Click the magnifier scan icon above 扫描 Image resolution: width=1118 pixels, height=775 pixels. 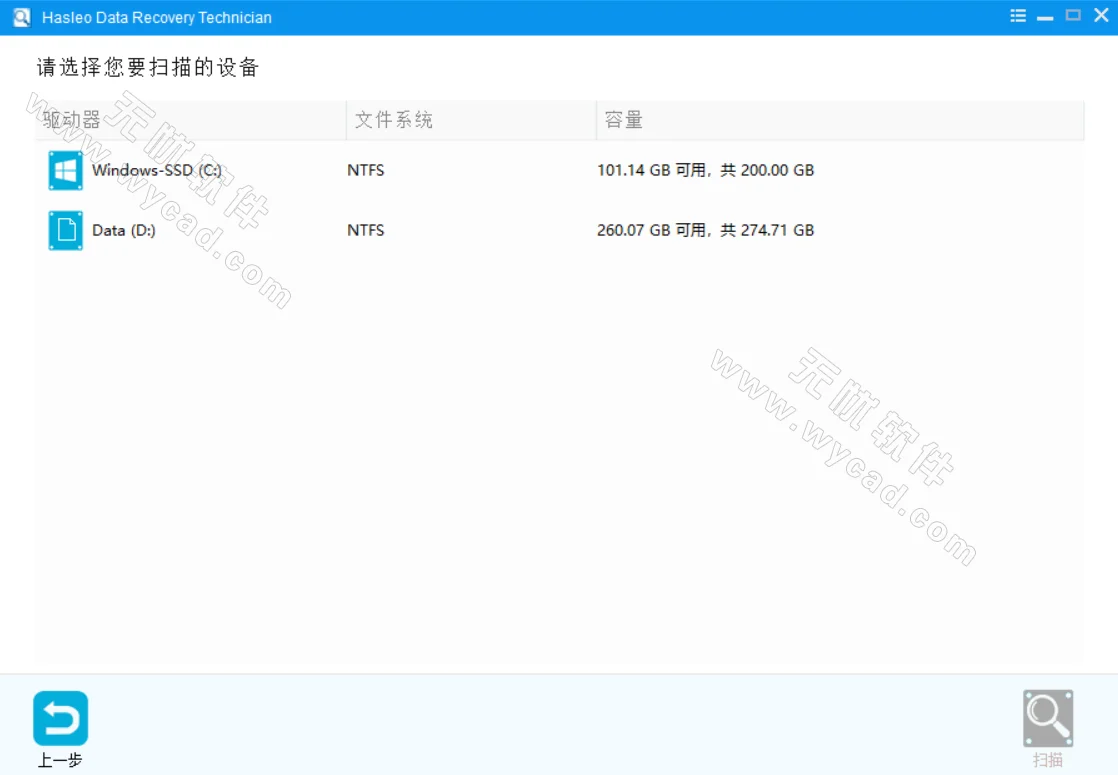coord(1048,718)
